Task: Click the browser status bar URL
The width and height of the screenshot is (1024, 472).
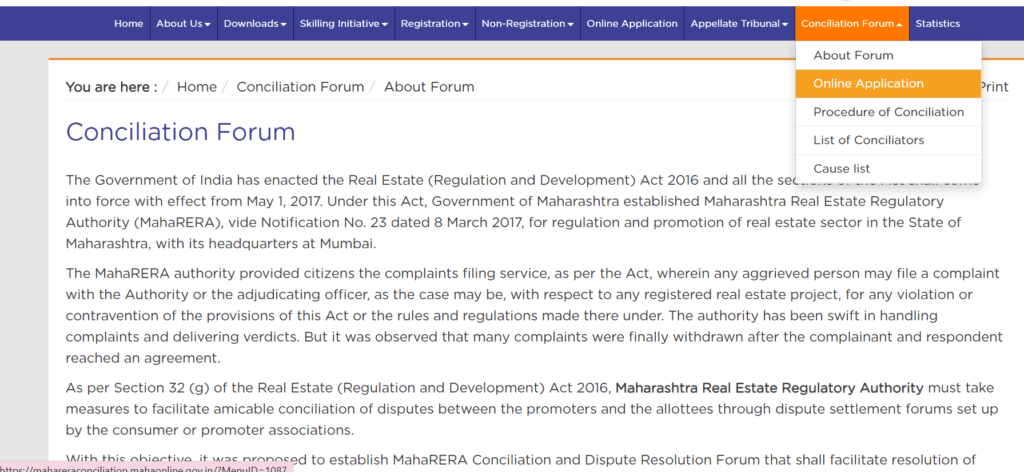Action: click(144, 469)
